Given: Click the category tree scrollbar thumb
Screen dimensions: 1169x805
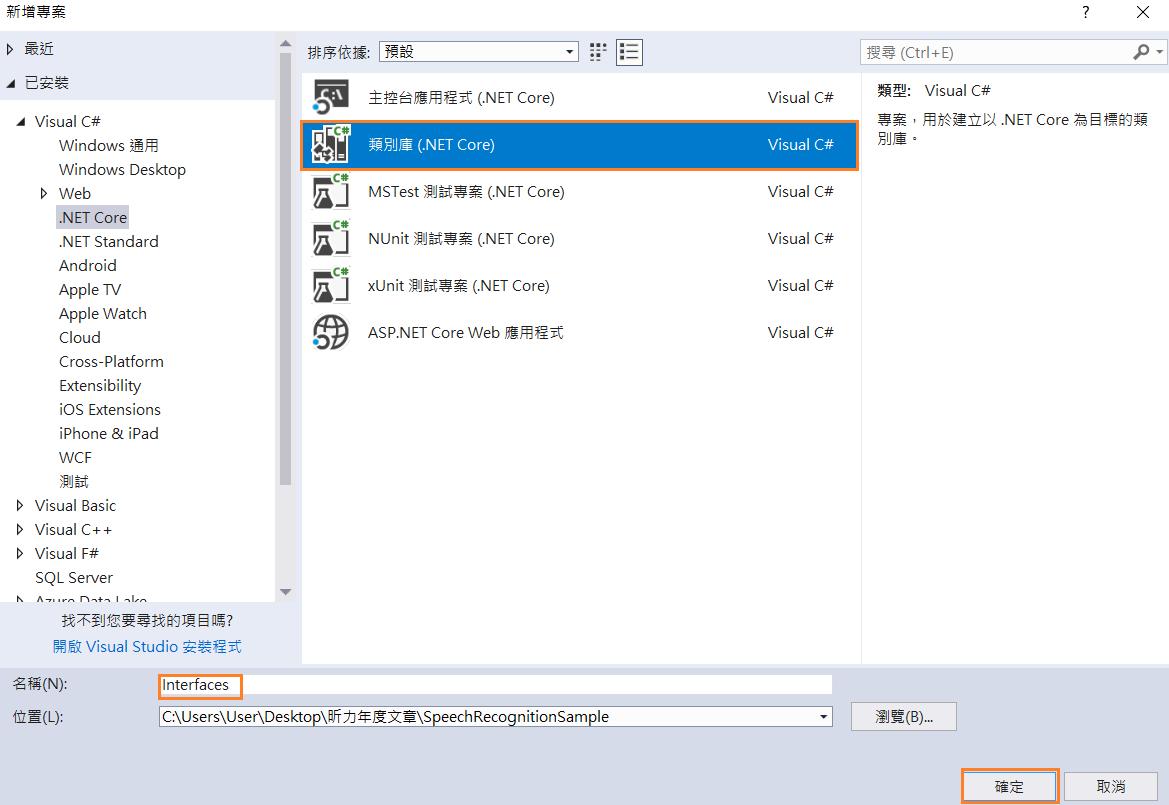Looking at the screenshot, I should click(285, 268).
